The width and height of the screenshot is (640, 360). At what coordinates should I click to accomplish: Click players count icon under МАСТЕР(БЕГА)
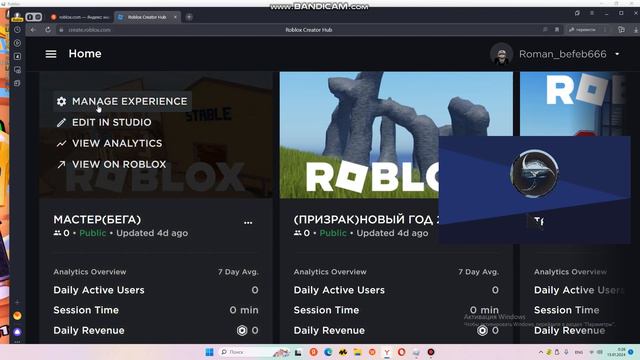[57, 233]
